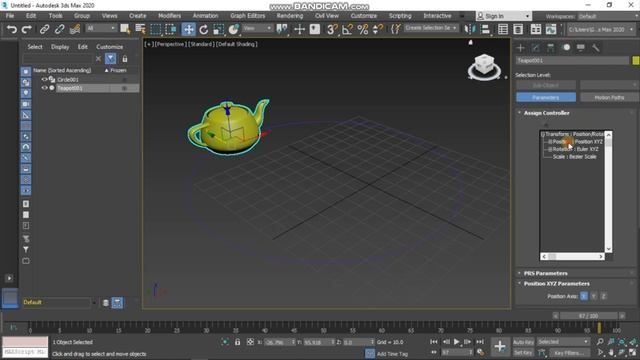Select X under Position Axis
Viewport: 640px width, 360px height.
[x=584, y=296]
